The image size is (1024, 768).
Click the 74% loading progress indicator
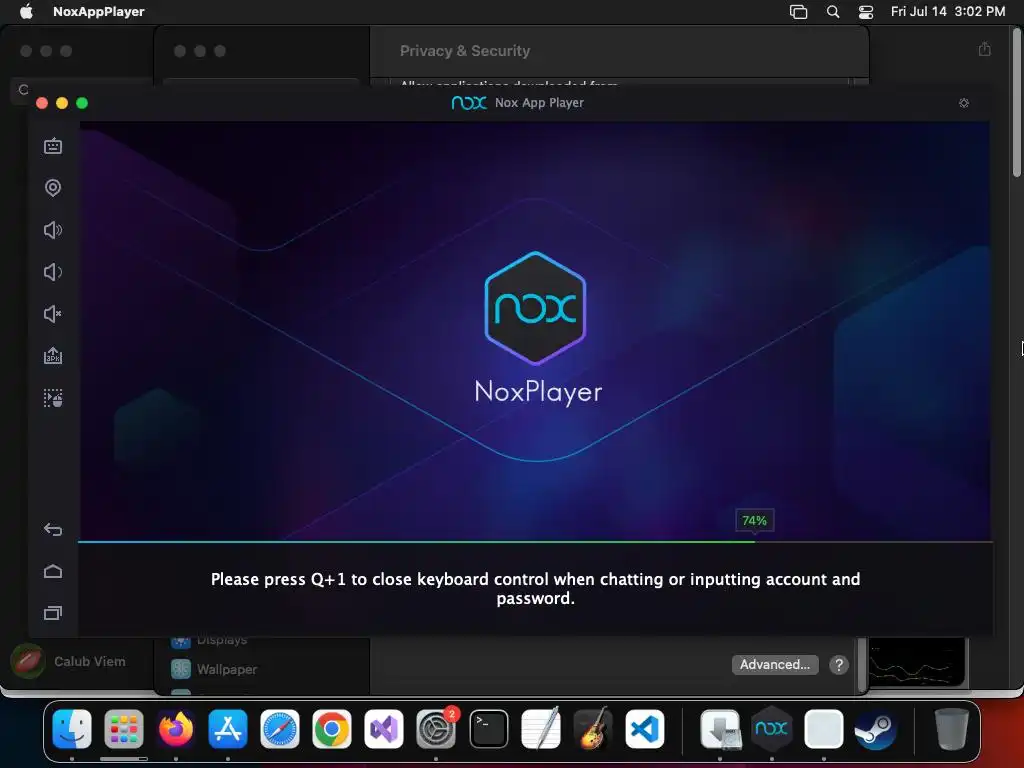point(754,520)
